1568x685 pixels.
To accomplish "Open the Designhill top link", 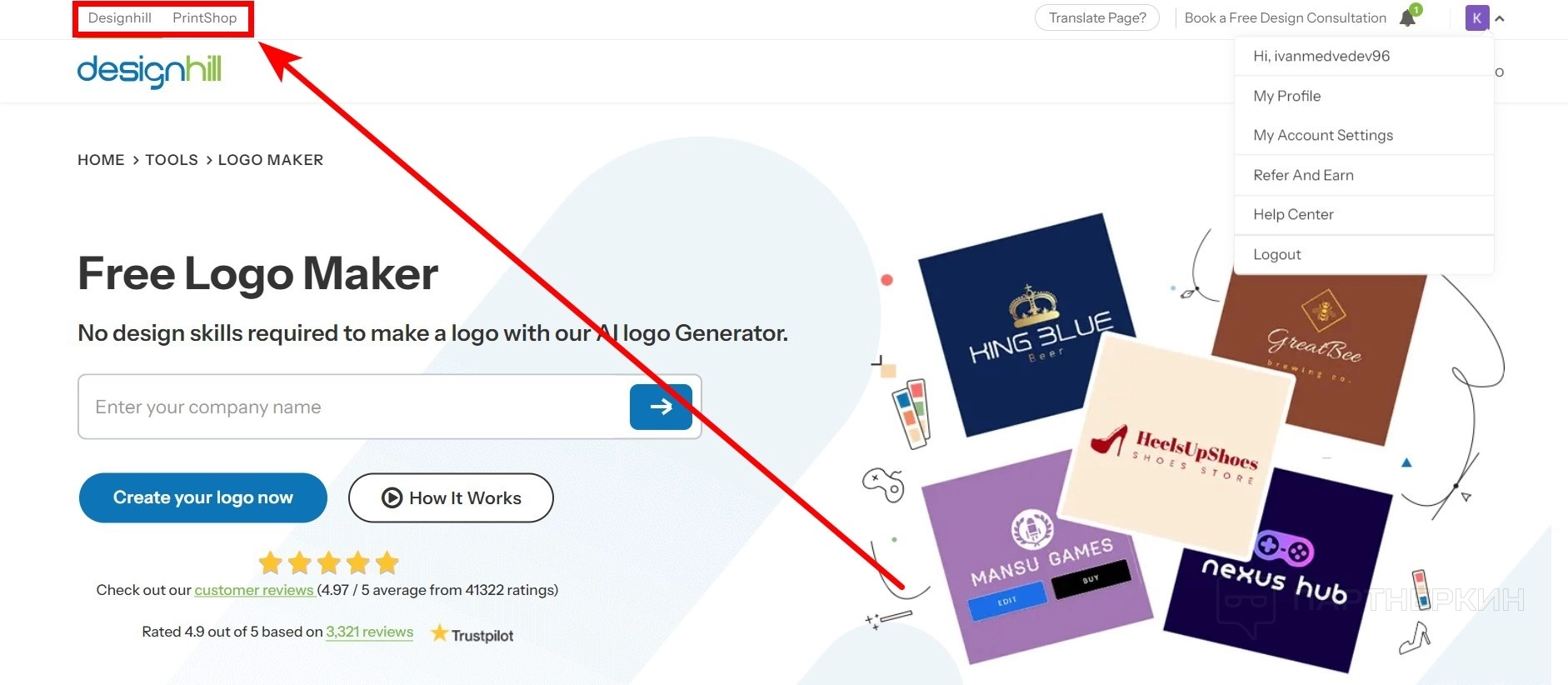I will 120,17.
